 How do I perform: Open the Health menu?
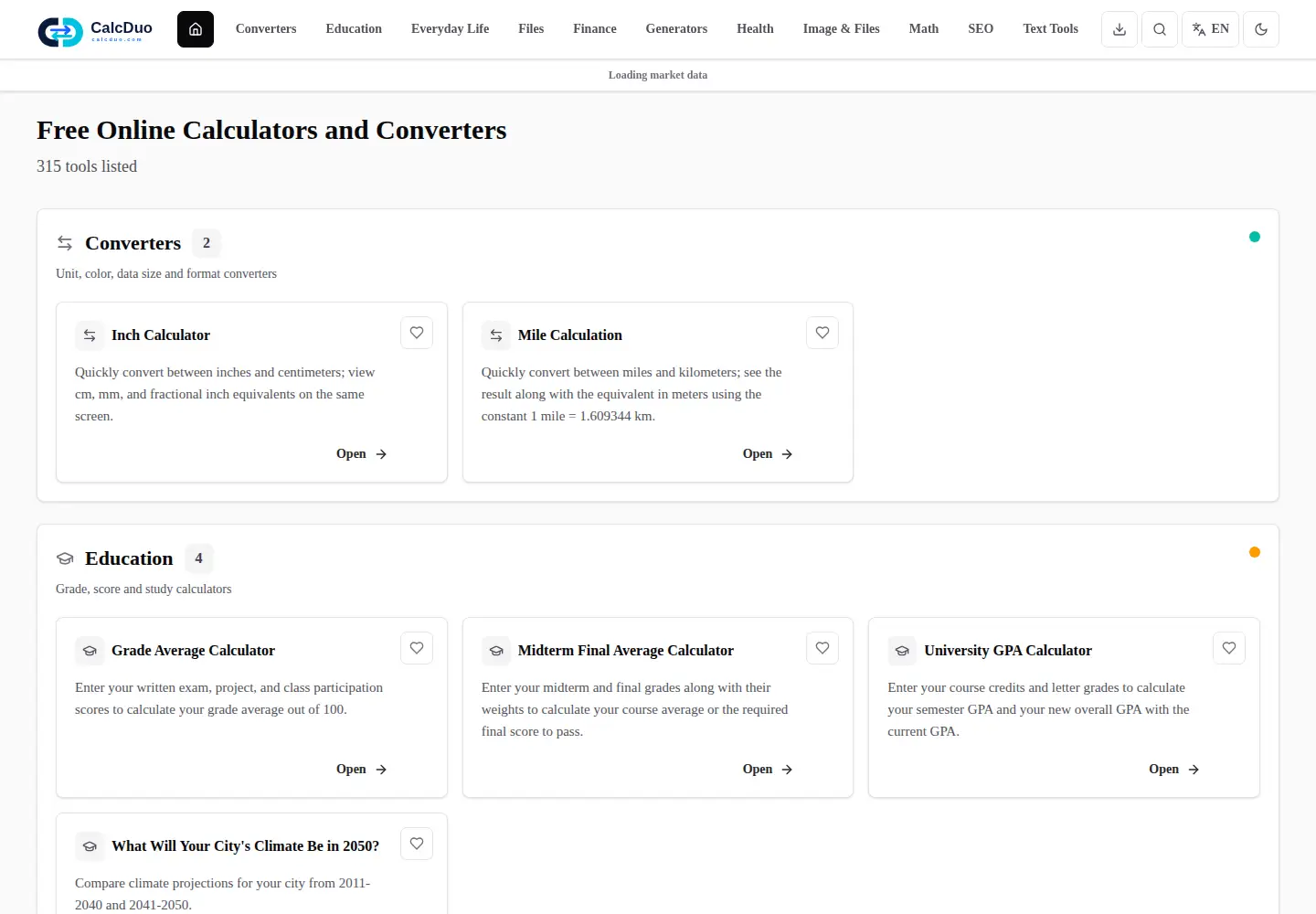coord(755,29)
